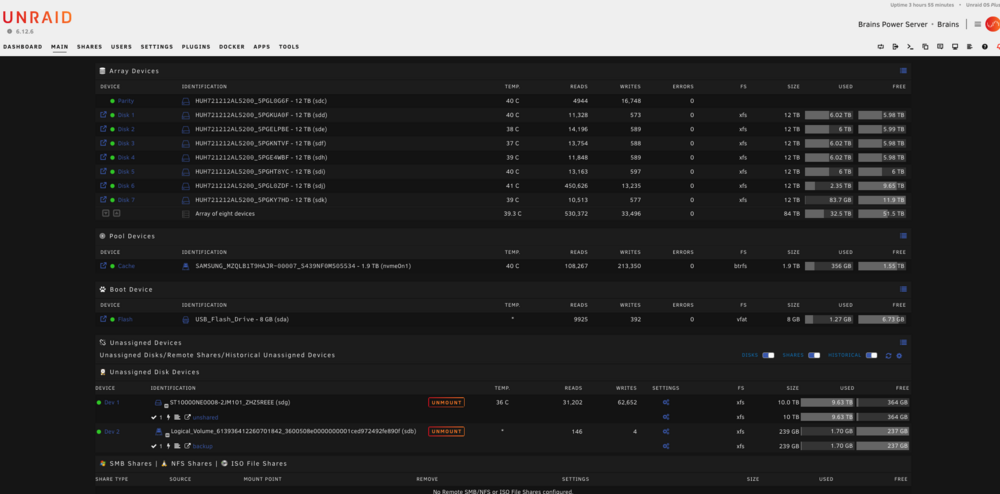1000x494 pixels.
Task: Open the Dev 1 device link
Action: pos(112,402)
